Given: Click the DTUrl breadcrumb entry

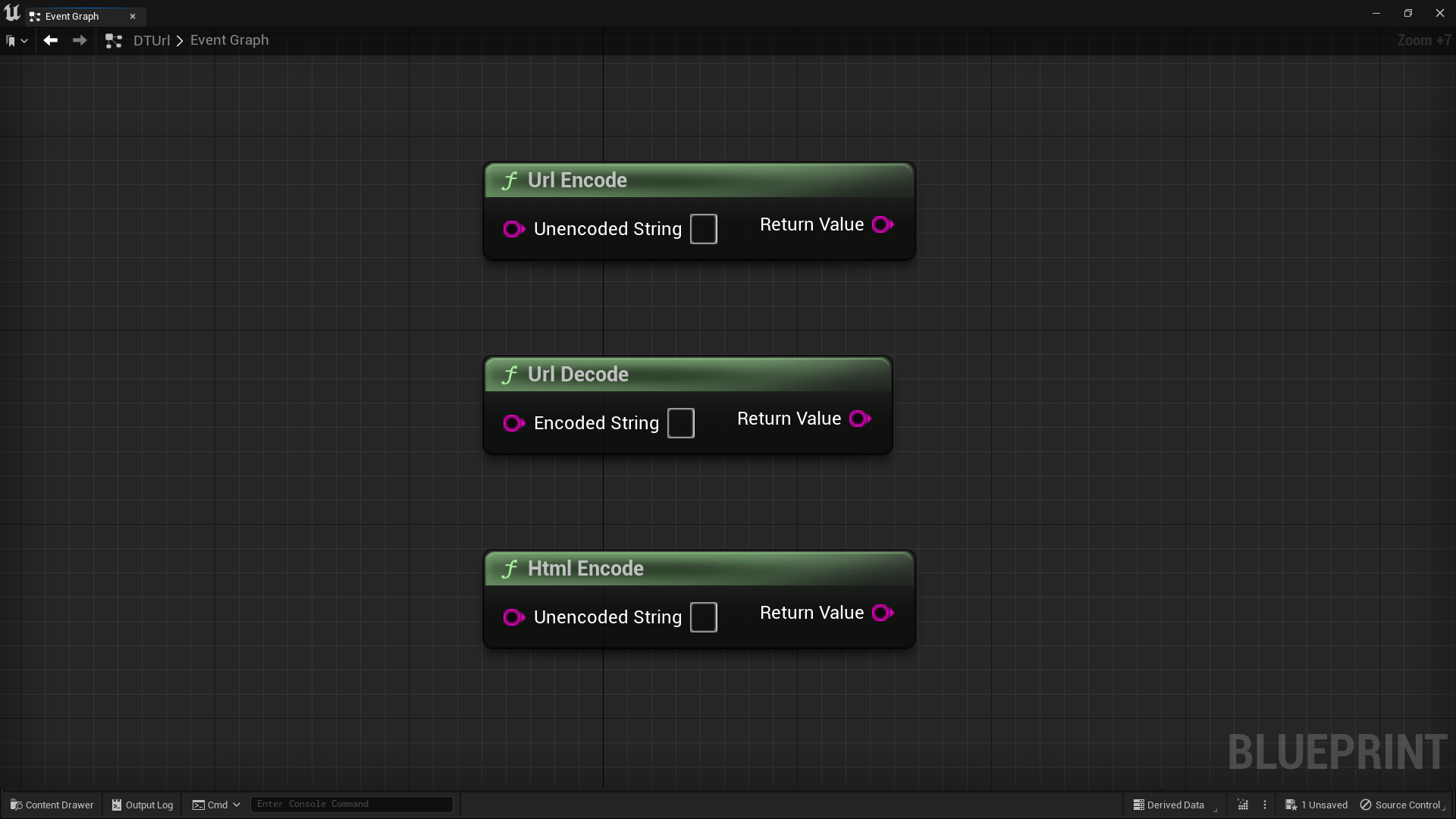Looking at the screenshot, I should click(152, 40).
